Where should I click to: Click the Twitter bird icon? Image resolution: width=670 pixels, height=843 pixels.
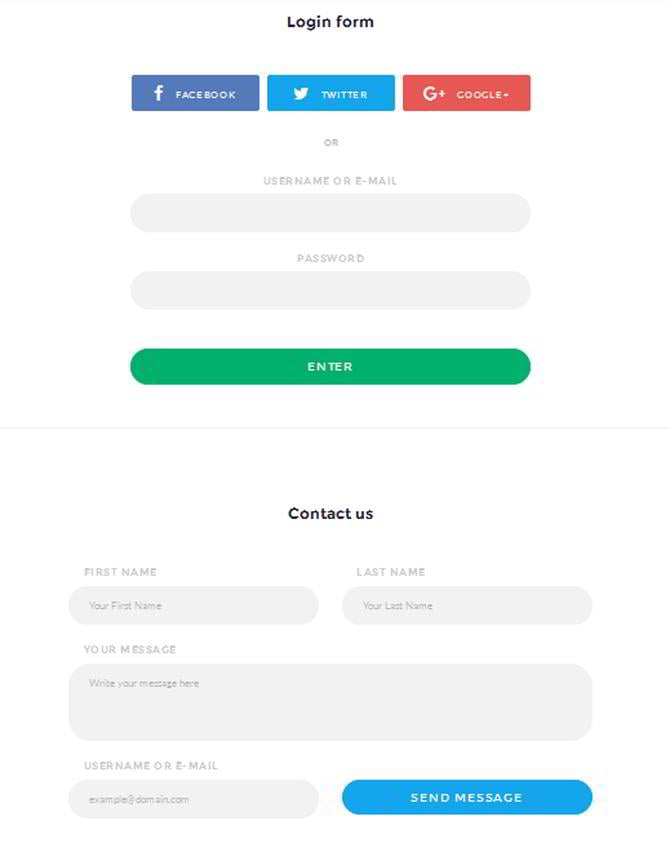click(301, 94)
